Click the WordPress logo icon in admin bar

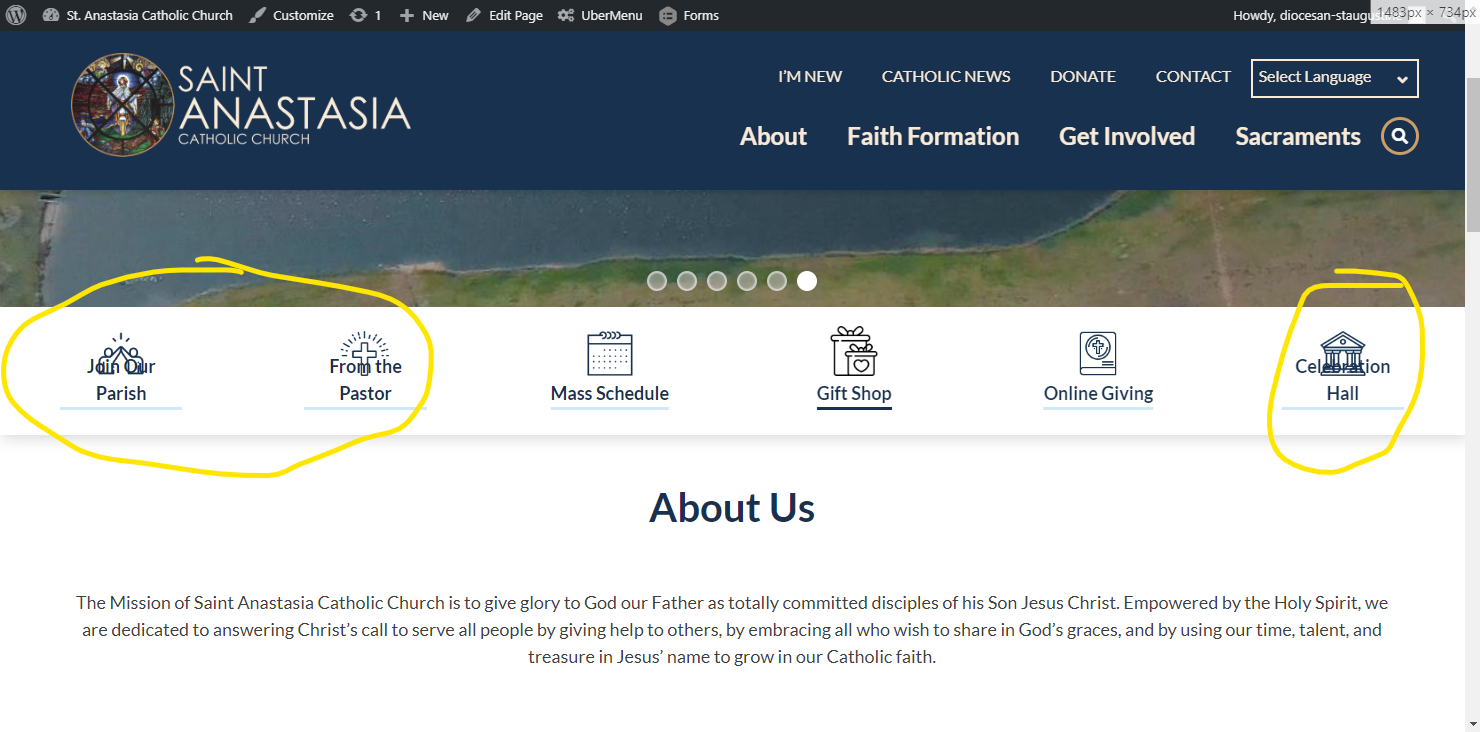coord(16,15)
